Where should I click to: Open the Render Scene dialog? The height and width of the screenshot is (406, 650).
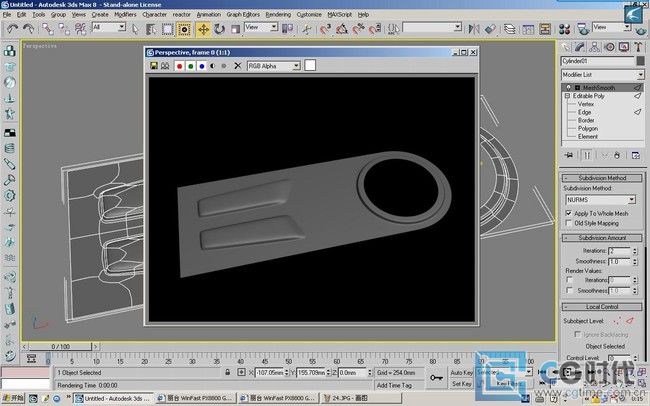pyautogui.click(x=583, y=29)
